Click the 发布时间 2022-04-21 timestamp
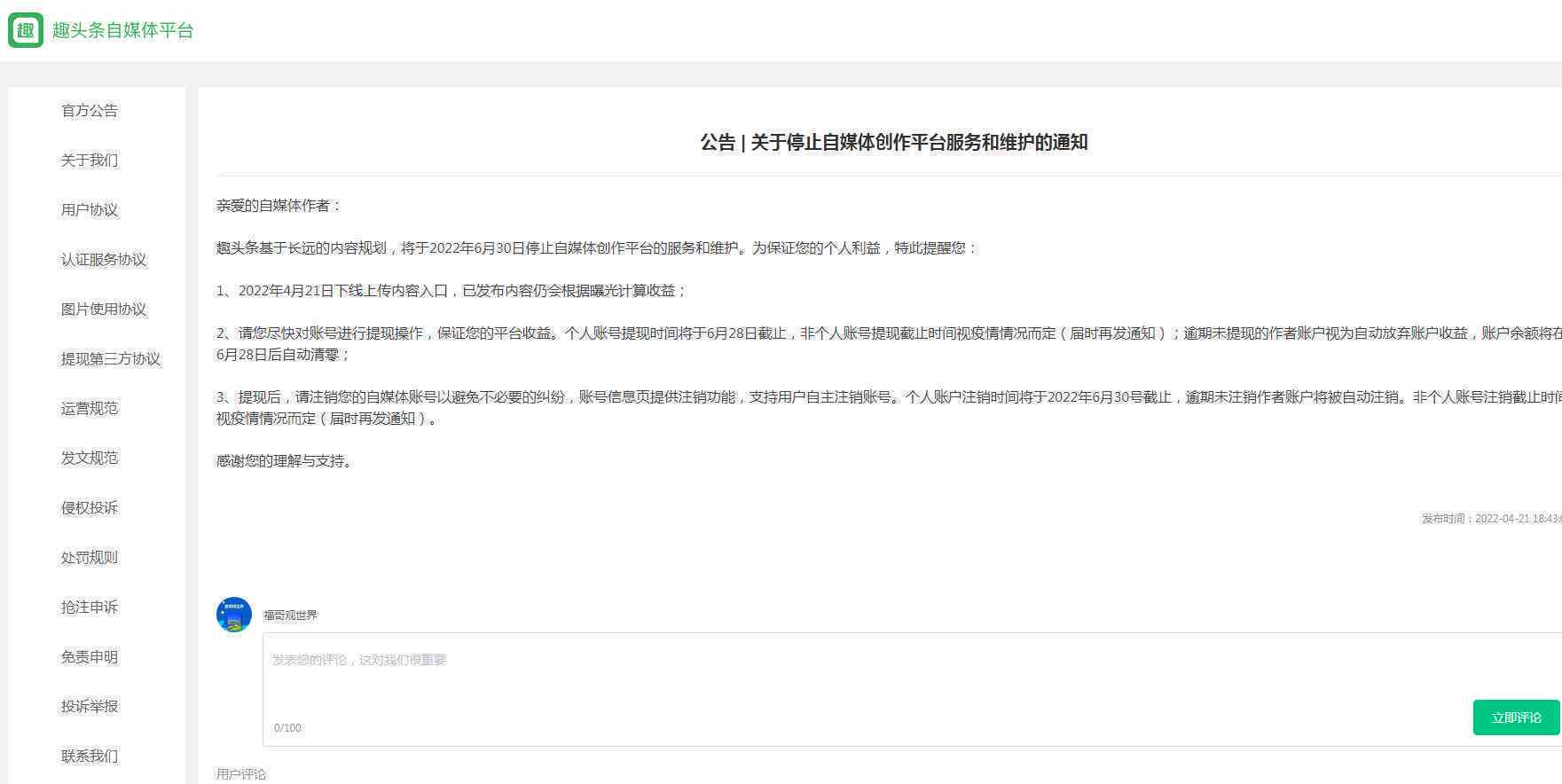Screen dimensions: 1562x784 click(x=1491, y=519)
